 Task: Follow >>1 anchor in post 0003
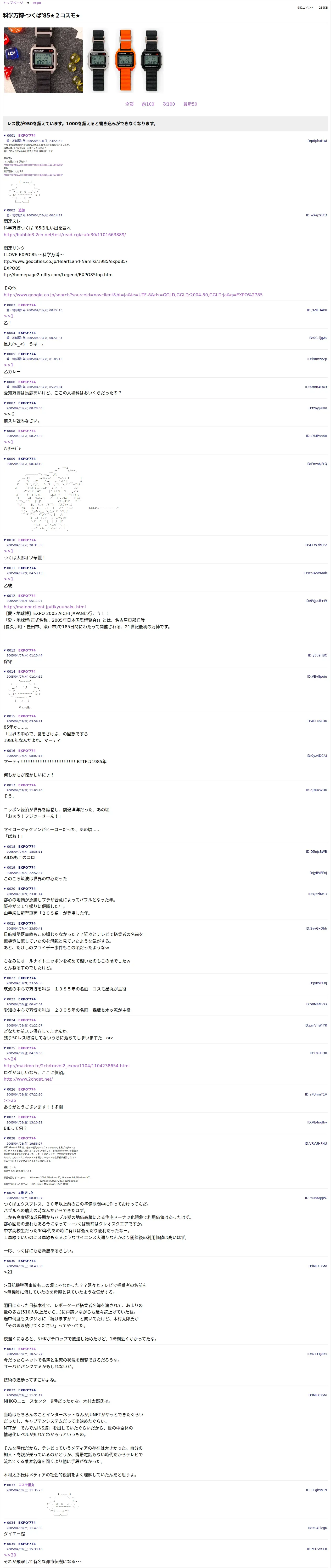pyautogui.click(x=9, y=316)
